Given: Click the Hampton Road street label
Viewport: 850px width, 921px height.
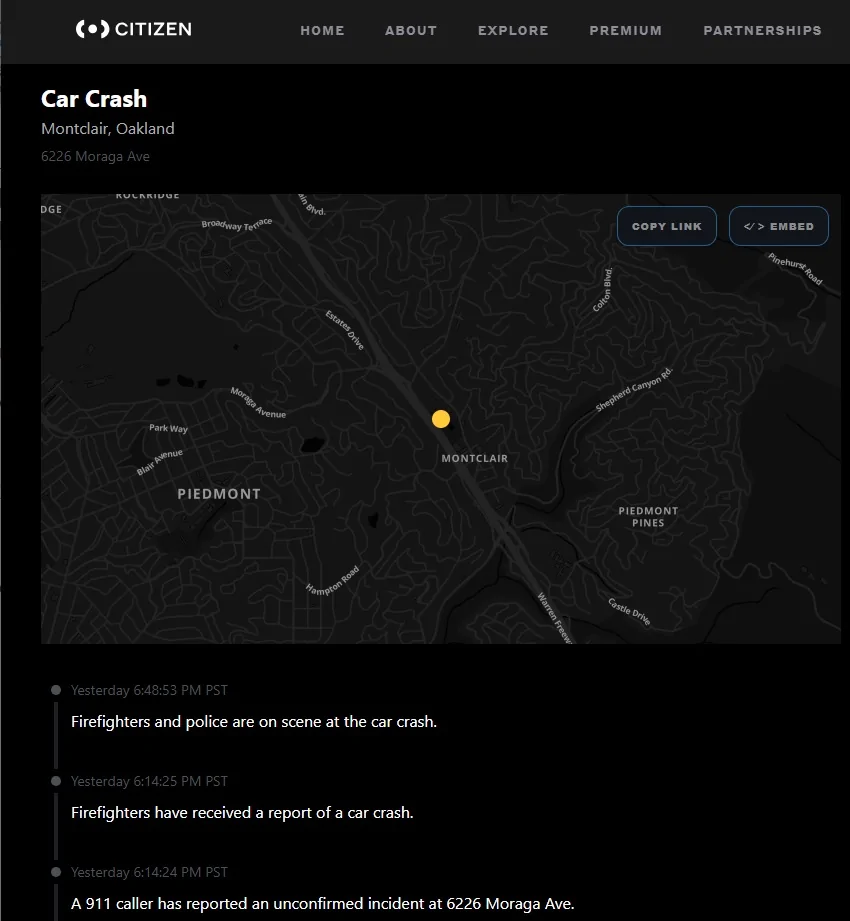Looking at the screenshot, I should [x=332, y=581].
